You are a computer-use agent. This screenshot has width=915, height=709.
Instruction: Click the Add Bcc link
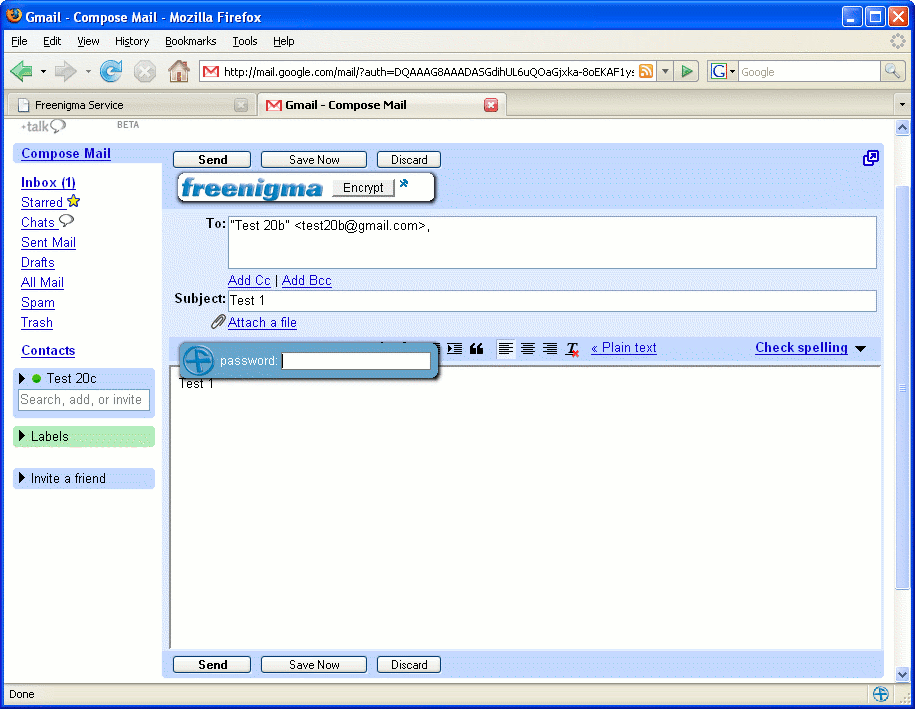tap(306, 281)
